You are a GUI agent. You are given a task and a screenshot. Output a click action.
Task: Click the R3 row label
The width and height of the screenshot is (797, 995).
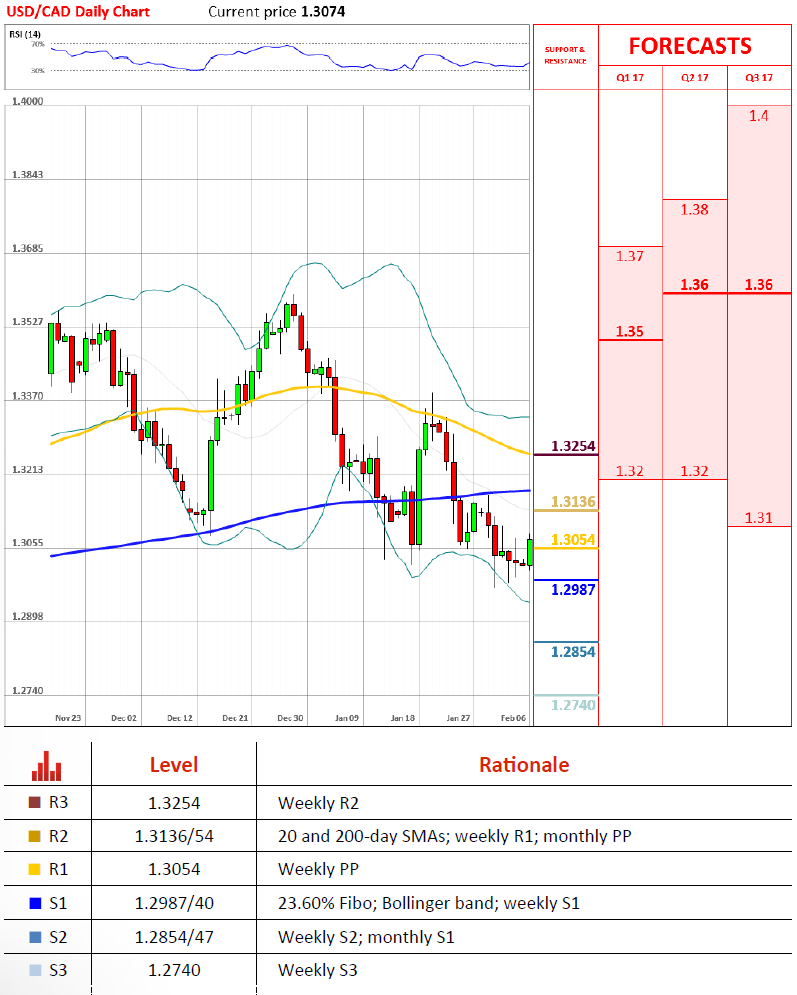(58, 803)
